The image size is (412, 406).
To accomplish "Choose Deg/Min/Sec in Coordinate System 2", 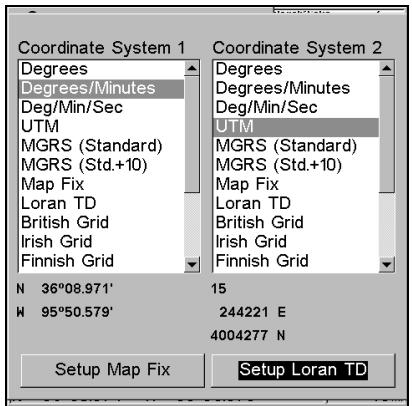I will tap(296, 108).
